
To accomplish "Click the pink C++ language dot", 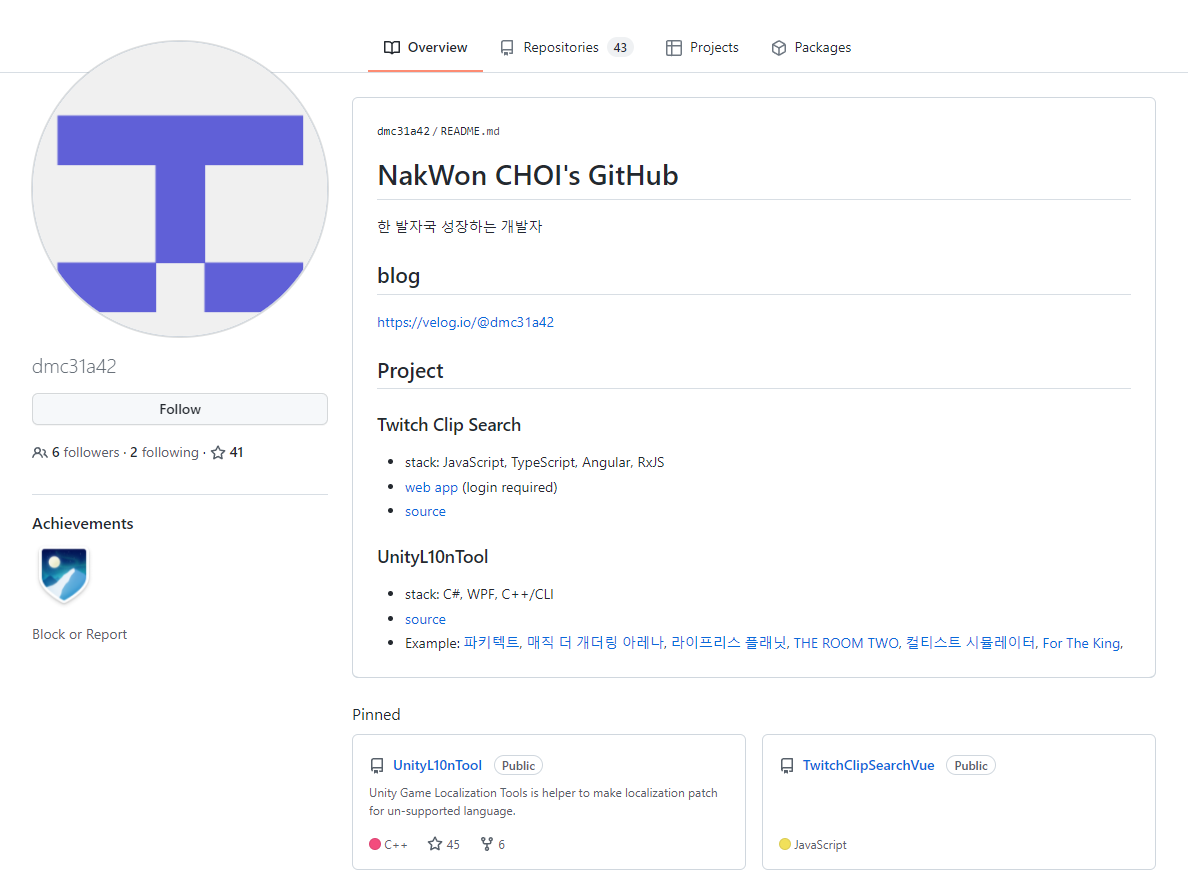I will pyautogui.click(x=374, y=843).
